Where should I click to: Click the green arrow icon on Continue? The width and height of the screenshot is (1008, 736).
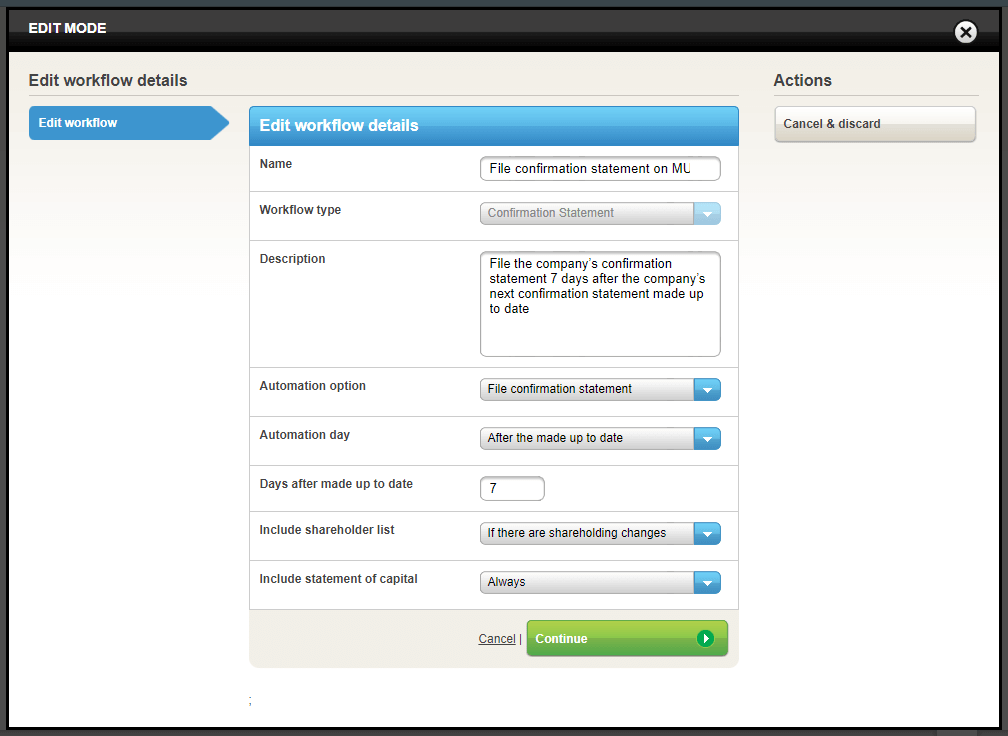[x=706, y=638]
